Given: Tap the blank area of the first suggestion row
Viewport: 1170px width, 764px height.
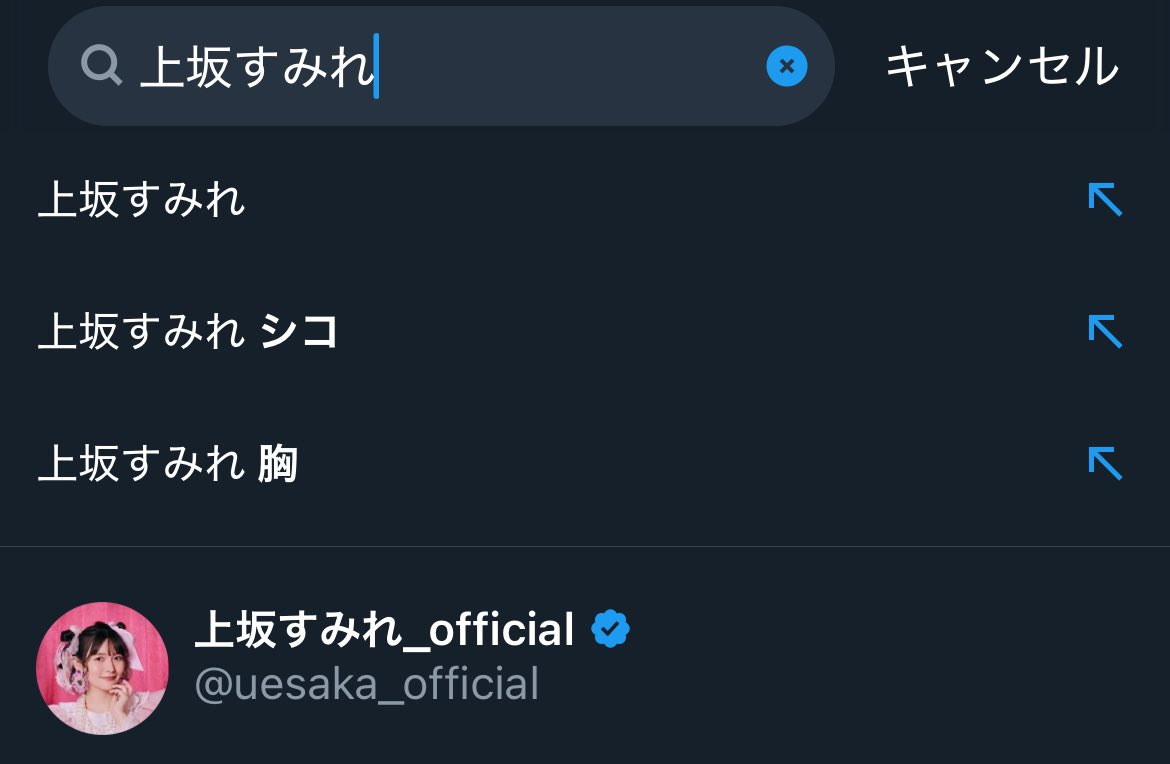Looking at the screenshot, I should [x=664, y=200].
